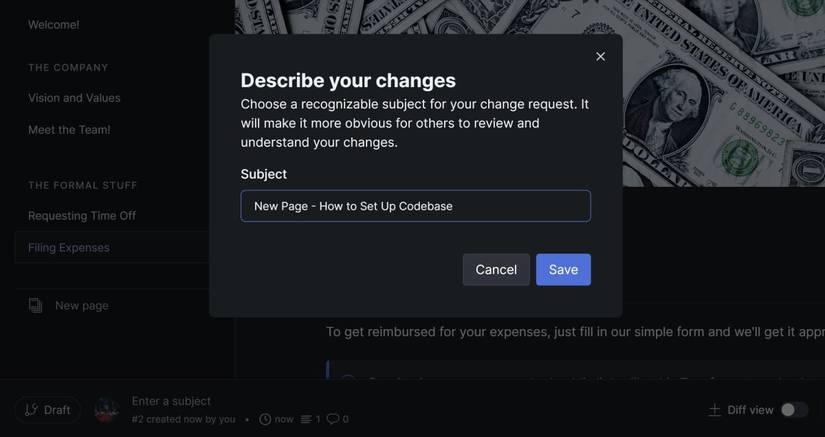Click the Subject text input field
The image size is (825, 437).
pyautogui.click(x=415, y=206)
